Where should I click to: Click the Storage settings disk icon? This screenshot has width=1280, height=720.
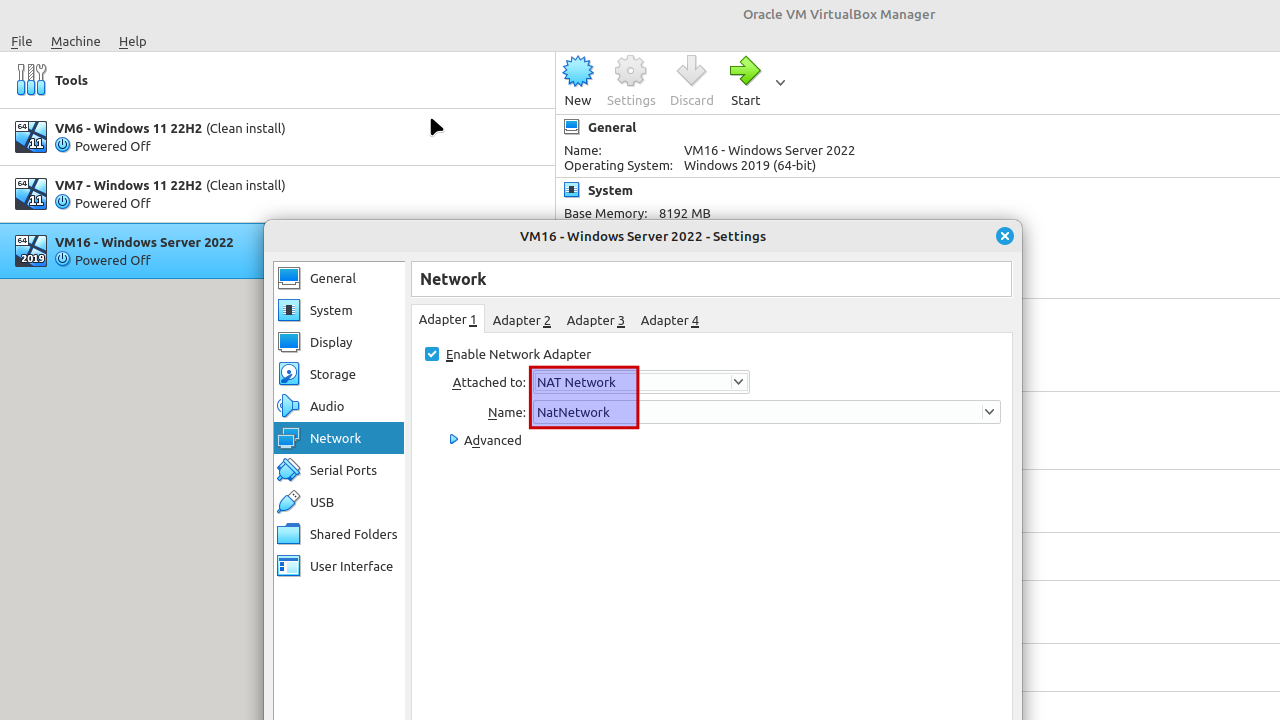(x=289, y=374)
